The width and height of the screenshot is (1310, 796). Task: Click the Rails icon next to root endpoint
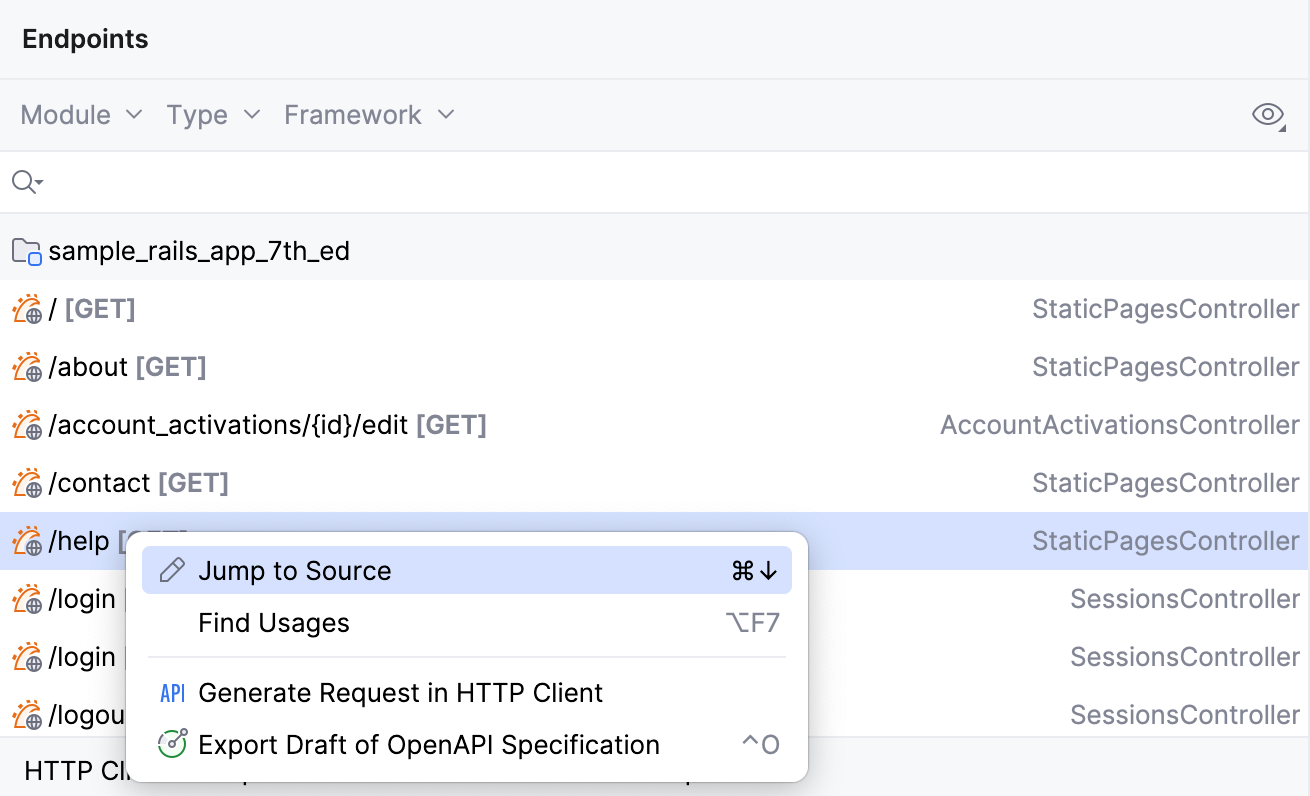click(x=27, y=308)
